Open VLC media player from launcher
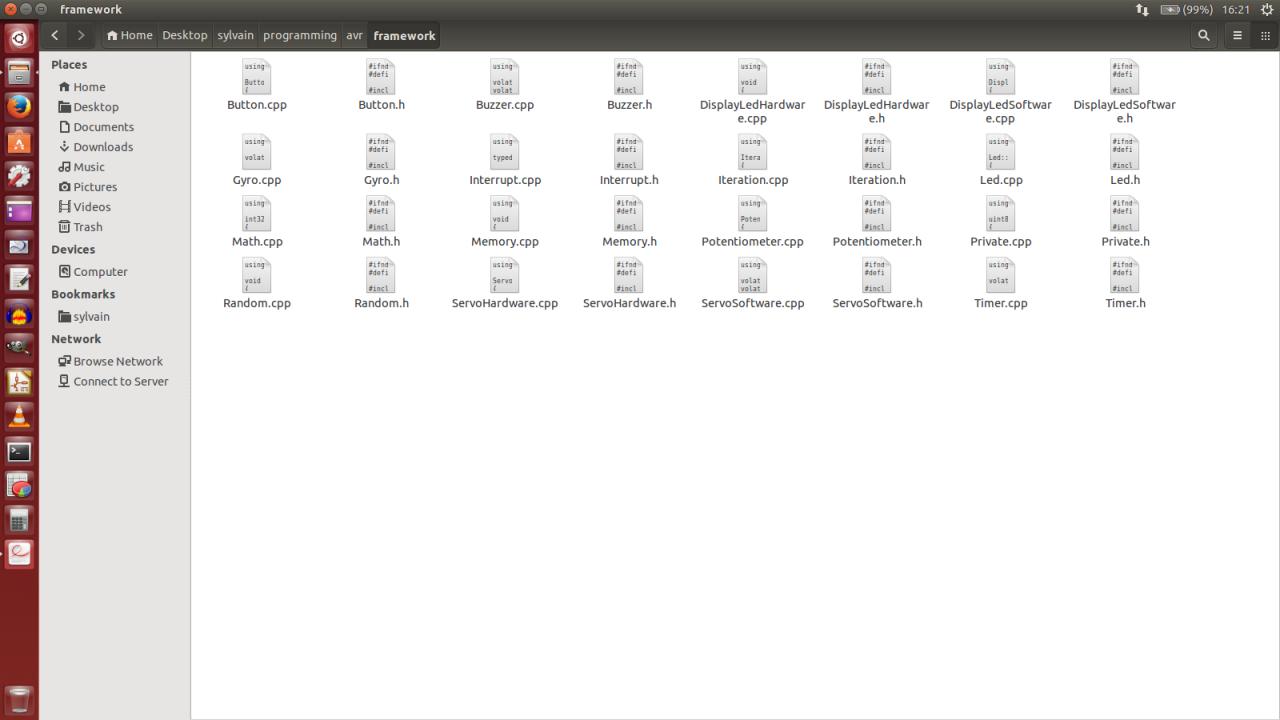Image resolution: width=1280 pixels, height=720 pixels. (x=19, y=416)
